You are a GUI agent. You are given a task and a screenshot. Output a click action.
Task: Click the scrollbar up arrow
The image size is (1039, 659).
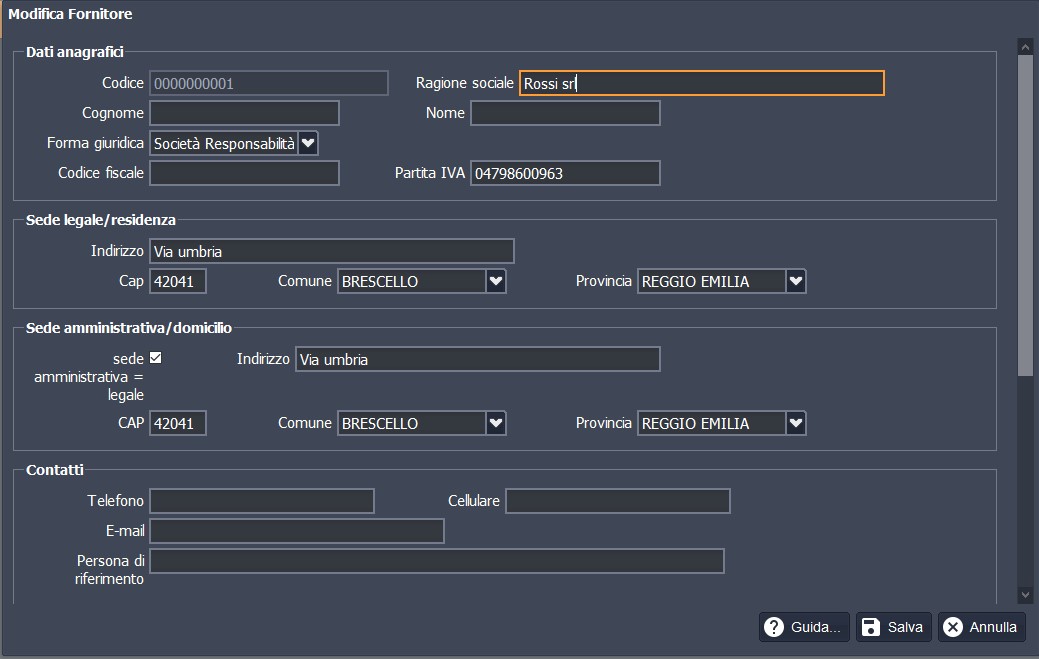1025,46
